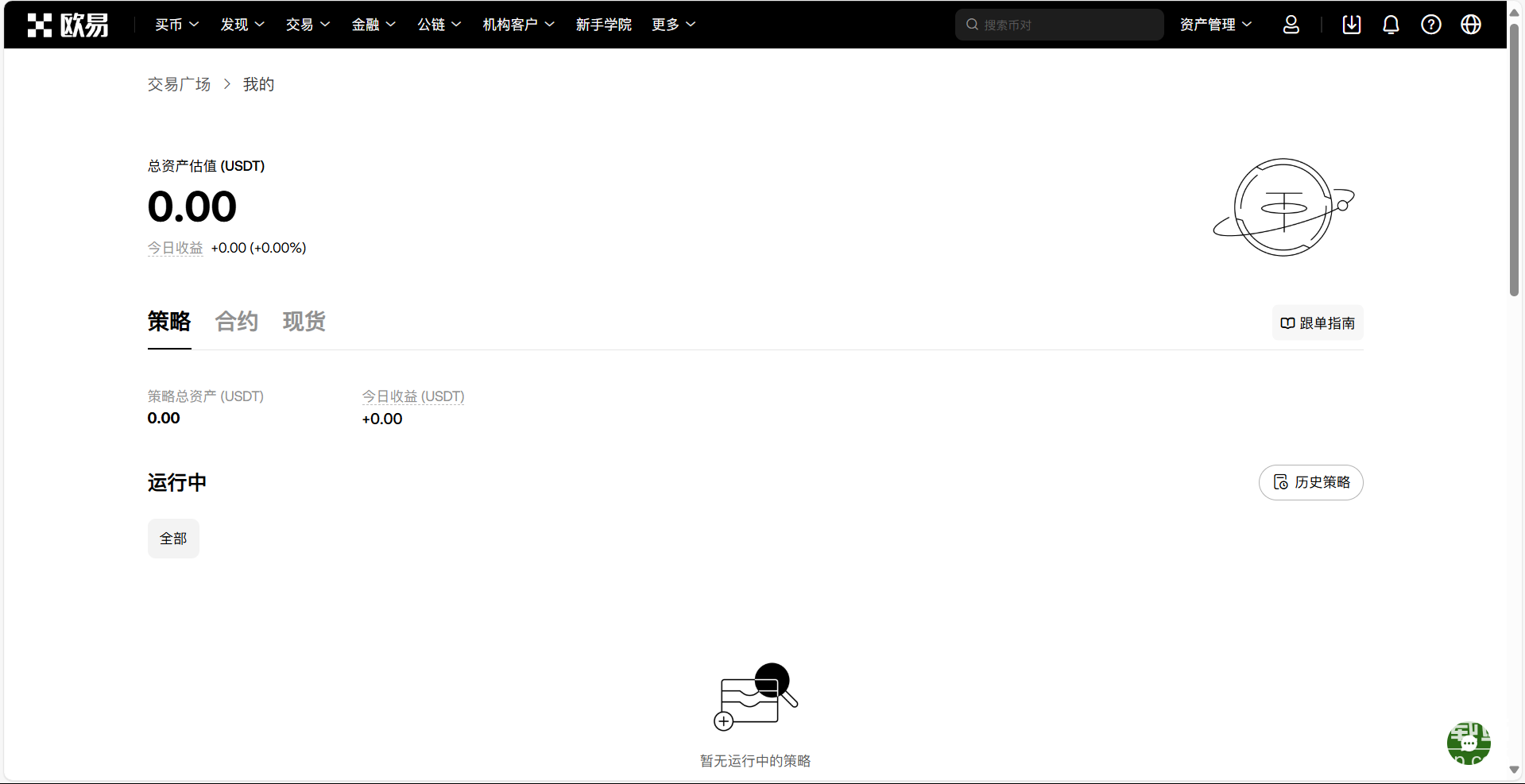Expand the 买币 dropdown menu

click(x=176, y=25)
